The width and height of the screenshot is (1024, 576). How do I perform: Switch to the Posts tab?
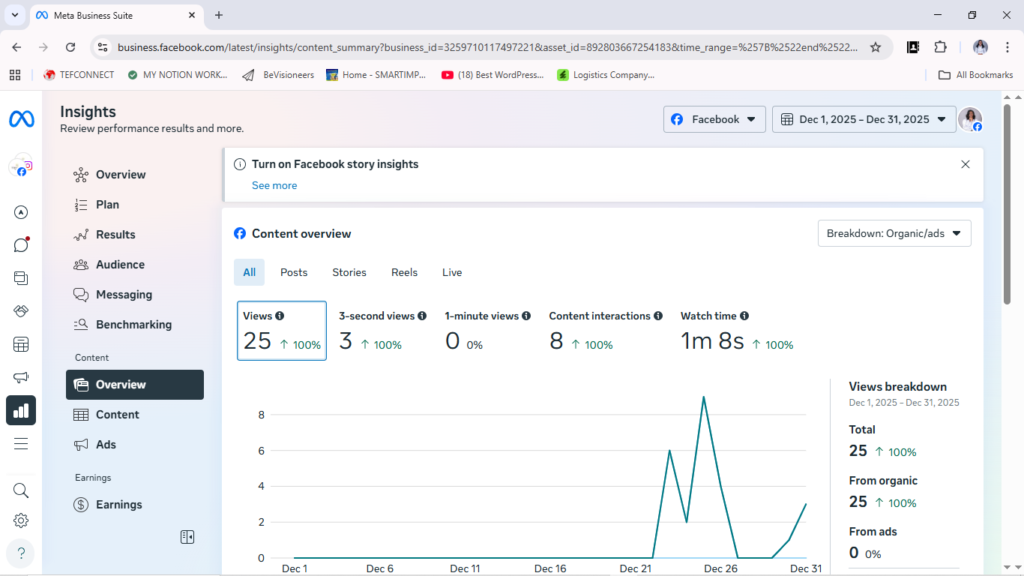[x=294, y=272]
